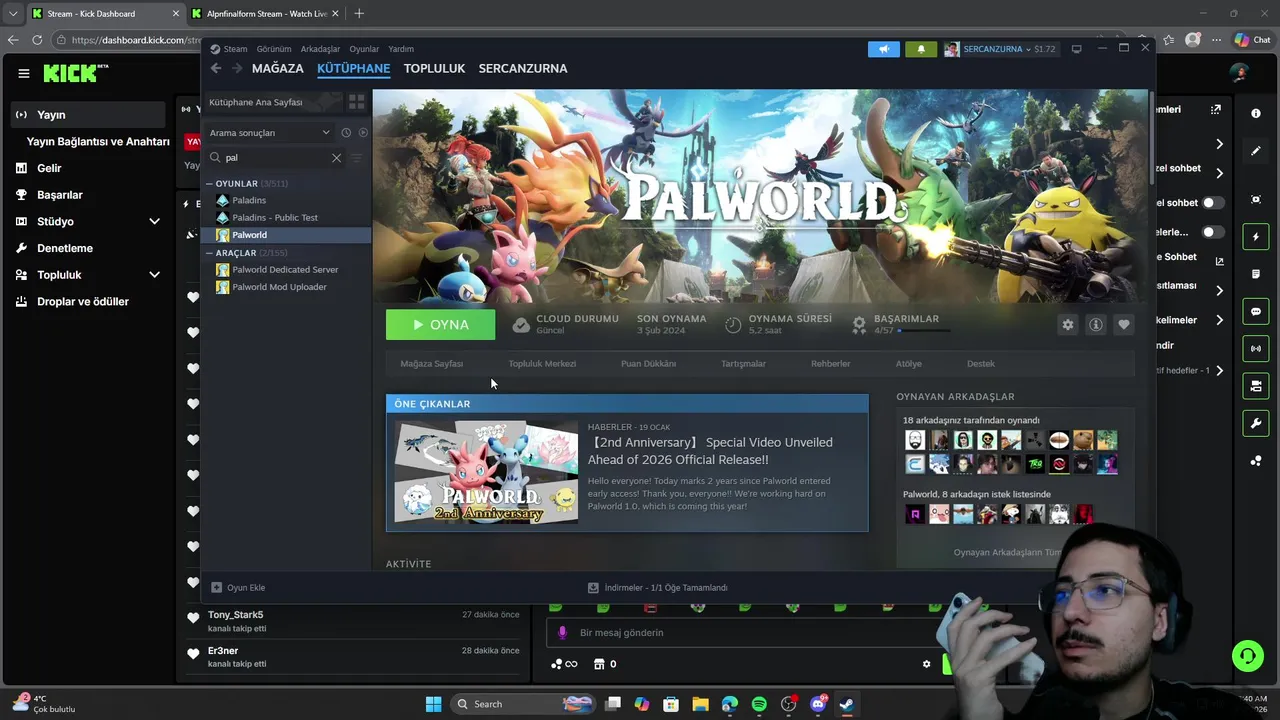Viewport: 1280px width, 720px height.
Task: Expand Arama sonuçları dropdown
Action: [x=269, y=132]
